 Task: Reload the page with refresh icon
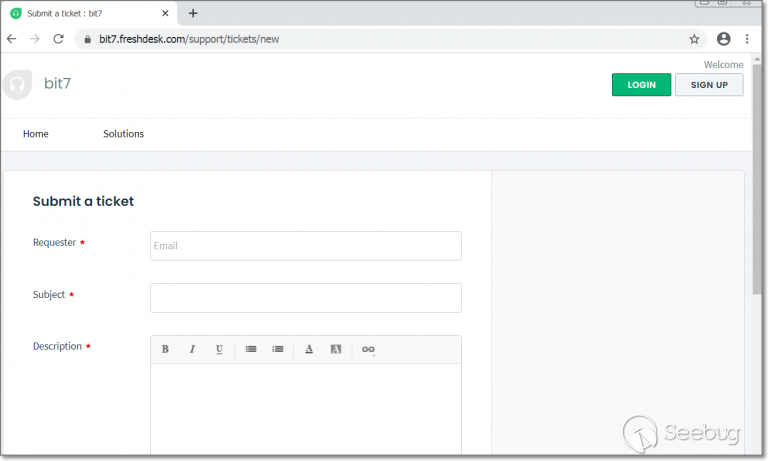click(58, 39)
